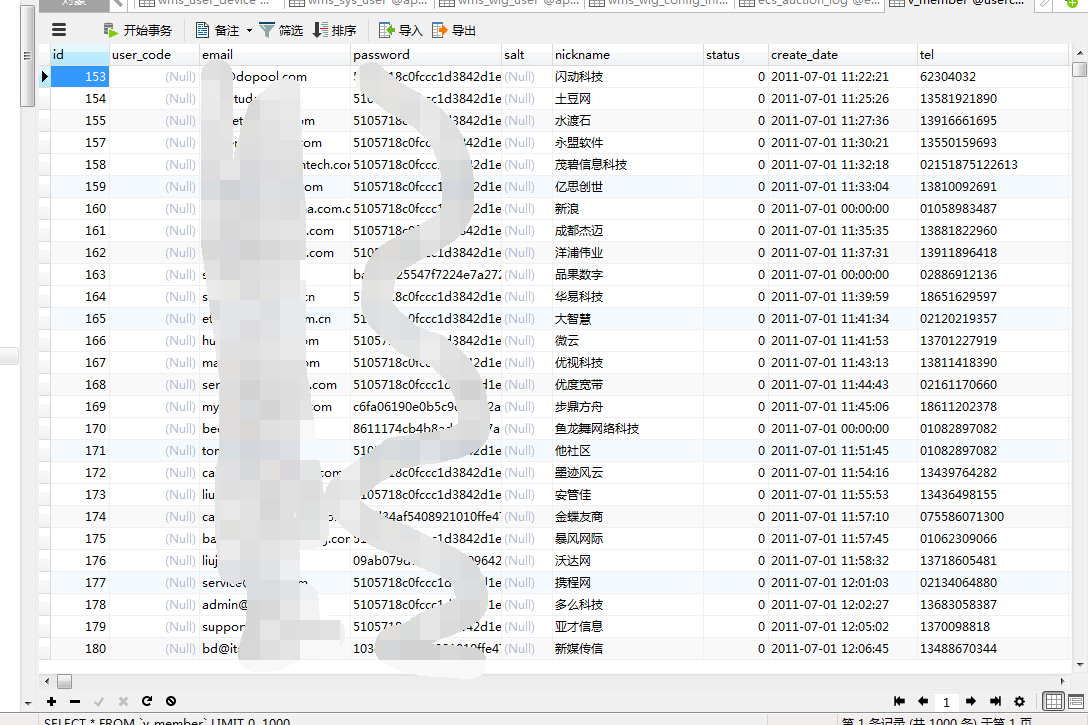Sort by the id column header

pyautogui.click(x=80, y=55)
